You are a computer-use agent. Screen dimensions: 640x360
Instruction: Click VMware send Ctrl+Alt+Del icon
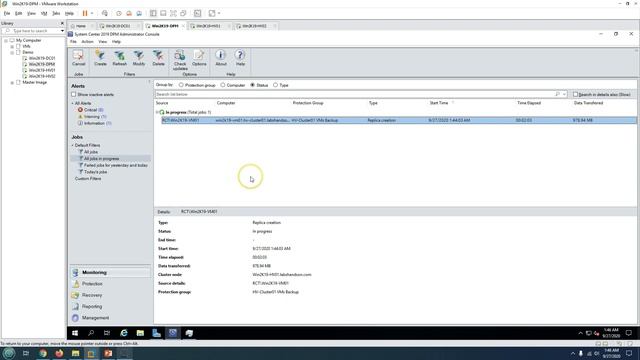coord(105,13)
